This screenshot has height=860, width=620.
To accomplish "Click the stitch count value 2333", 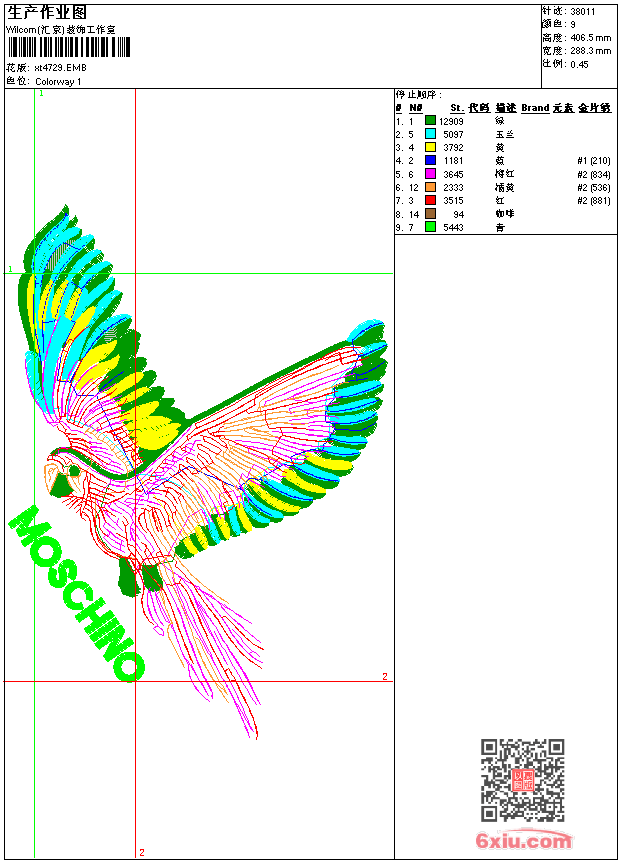I will click(453, 188).
